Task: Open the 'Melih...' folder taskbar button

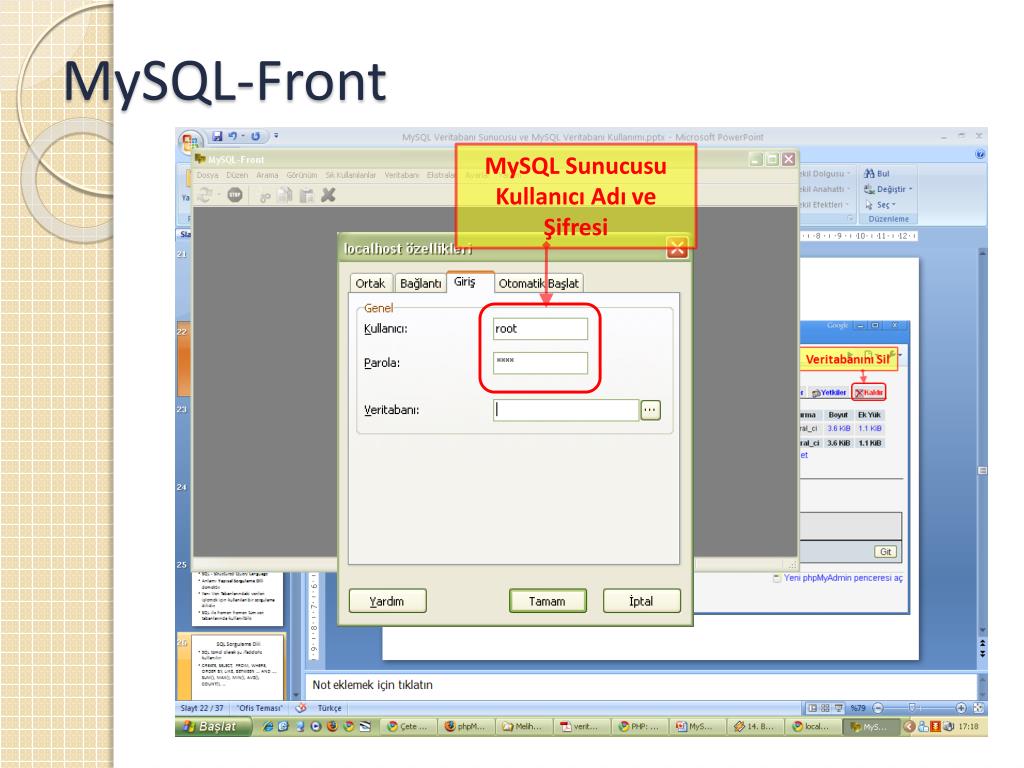Action: (523, 726)
